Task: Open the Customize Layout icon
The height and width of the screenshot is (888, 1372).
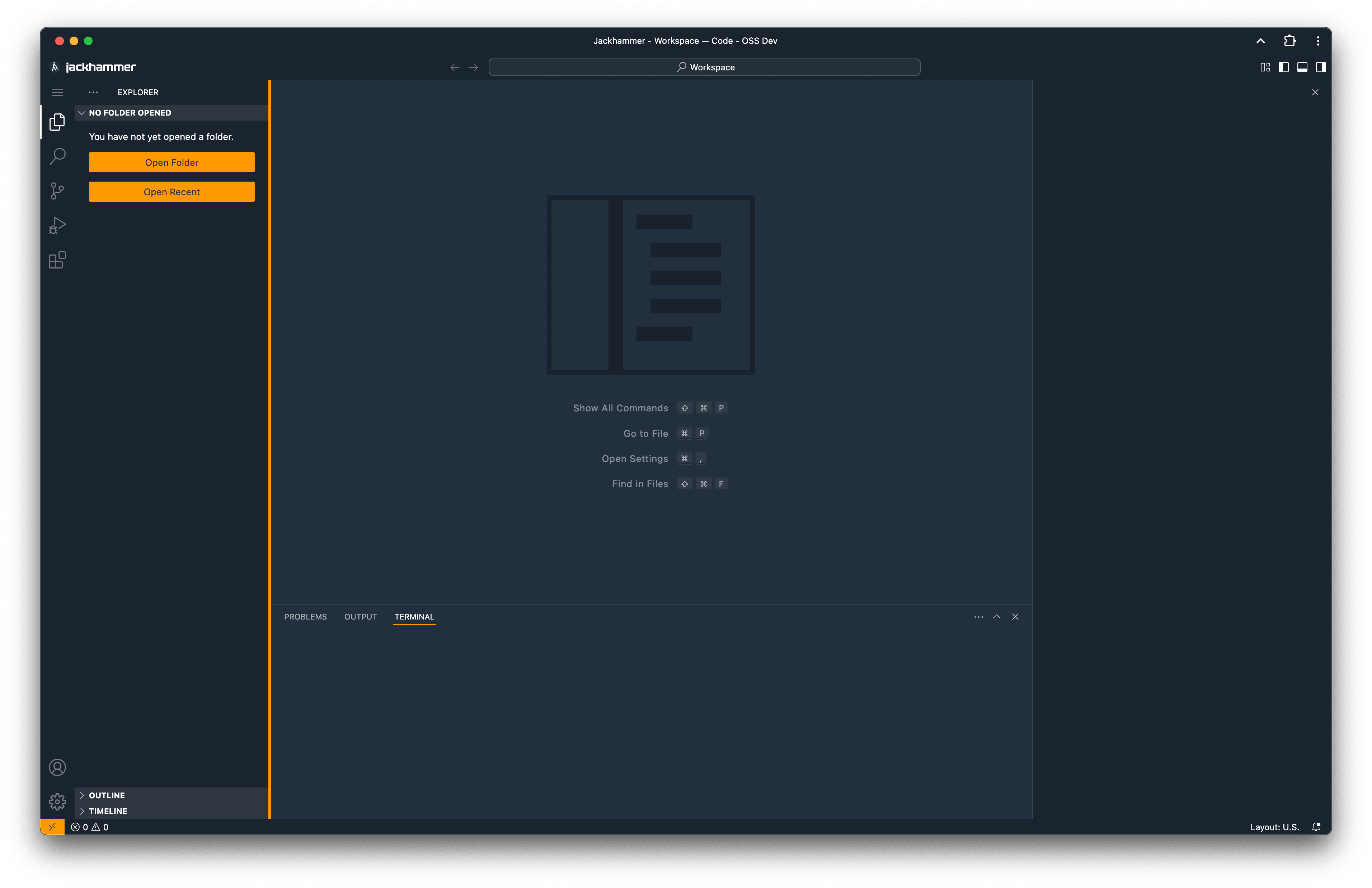Action: pyautogui.click(x=1265, y=67)
